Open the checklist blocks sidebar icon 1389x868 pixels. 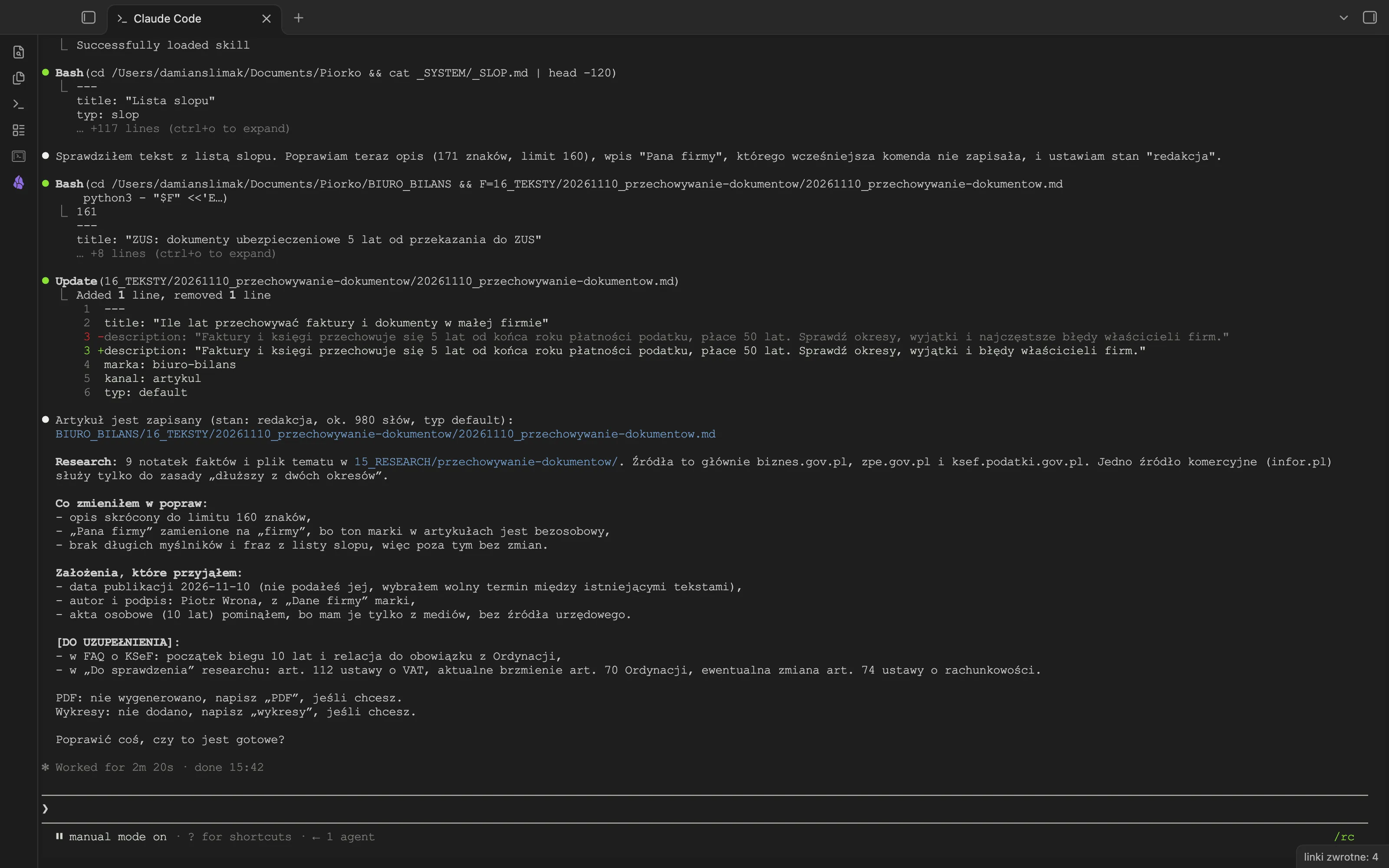click(19, 130)
